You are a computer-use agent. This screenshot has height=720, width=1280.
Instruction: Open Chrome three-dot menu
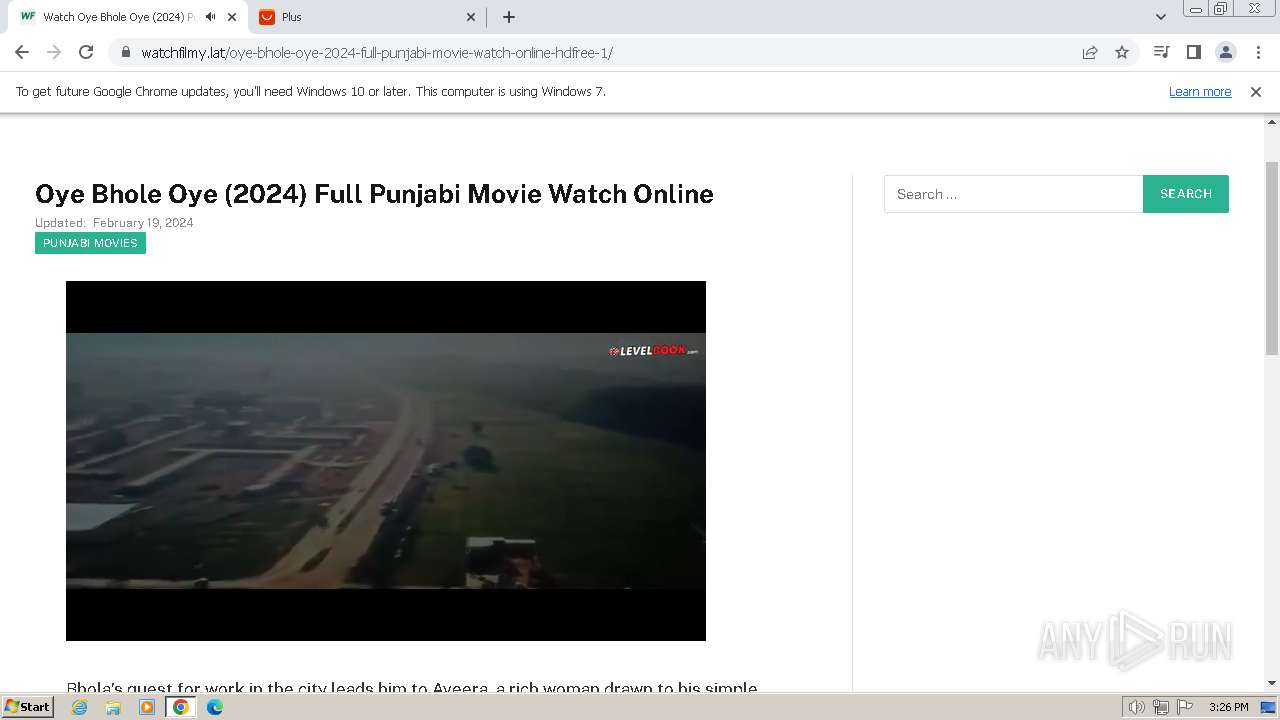(x=1258, y=52)
